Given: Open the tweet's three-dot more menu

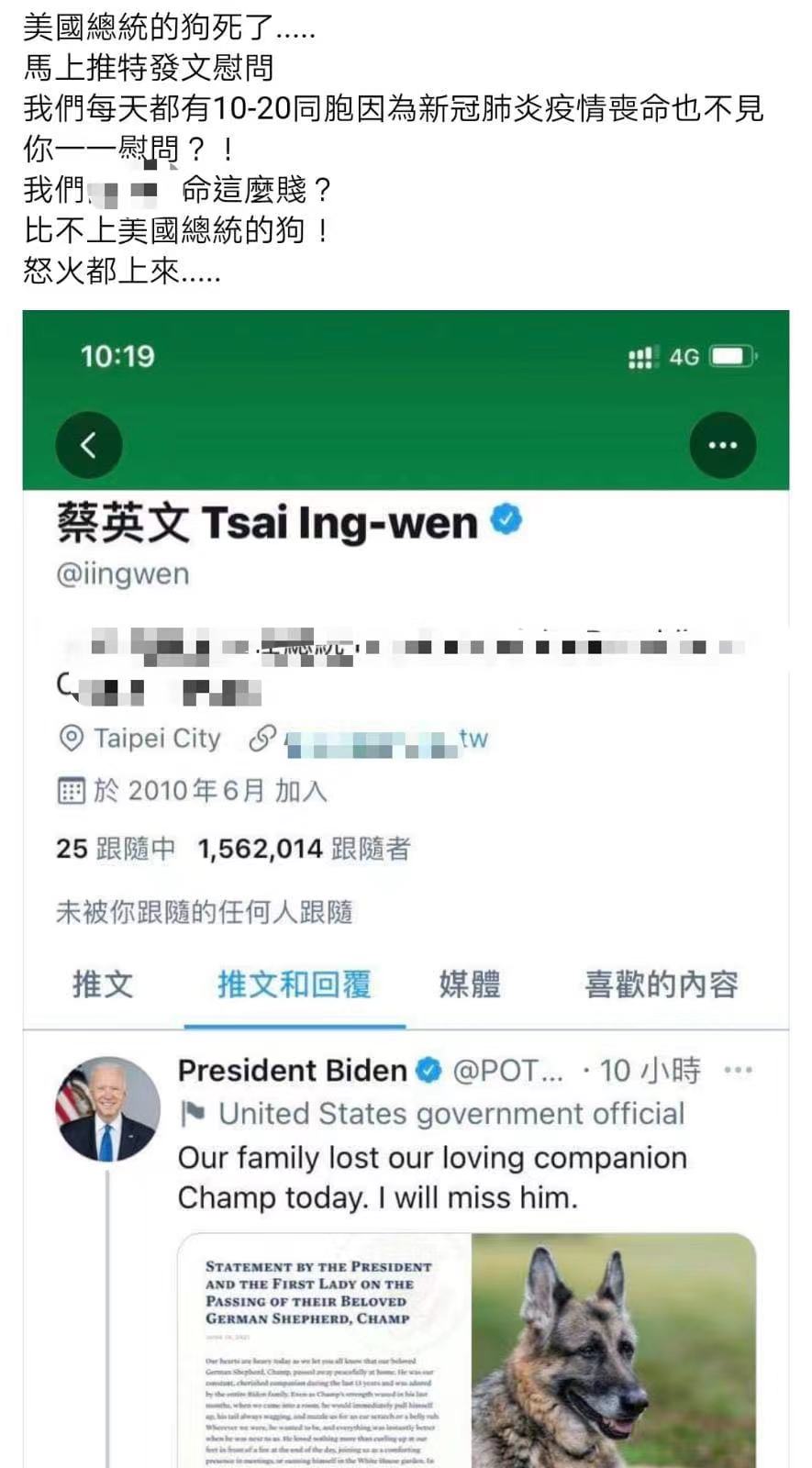Looking at the screenshot, I should (x=738, y=1070).
